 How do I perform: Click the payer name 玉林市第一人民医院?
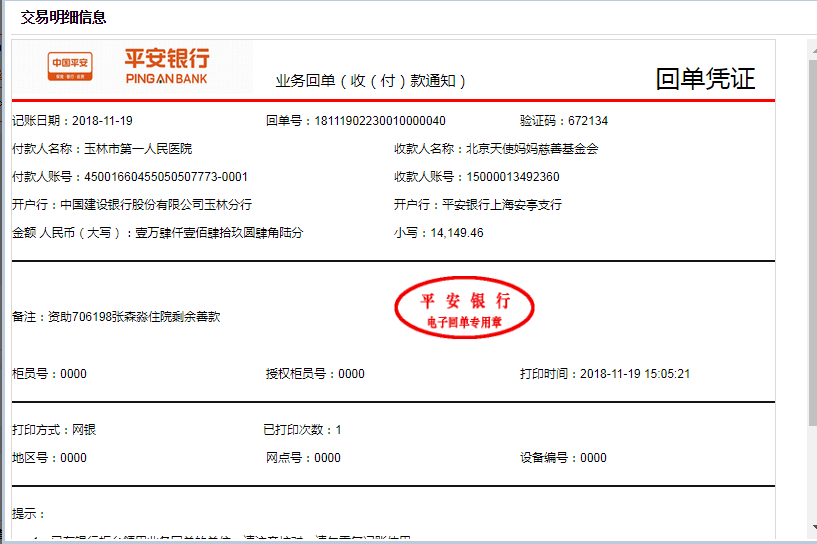pos(138,149)
